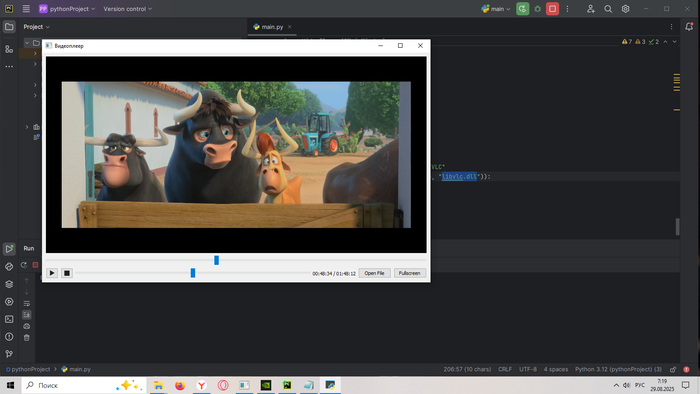Stop the video with square button

click(67, 273)
